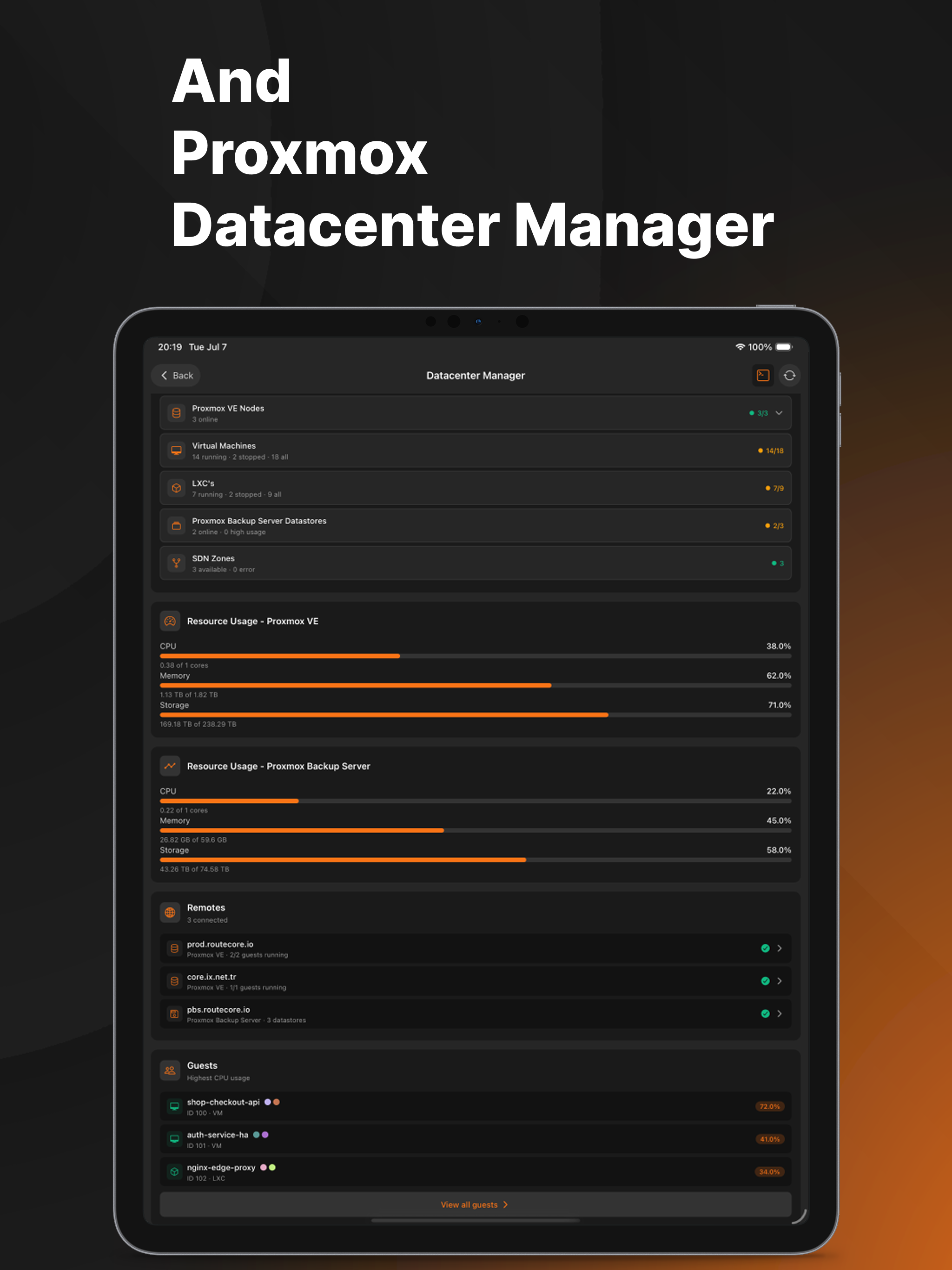Image resolution: width=952 pixels, height=1270 pixels.
Task: Open the prod.routecore.io remote
Action: click(476, 948)
